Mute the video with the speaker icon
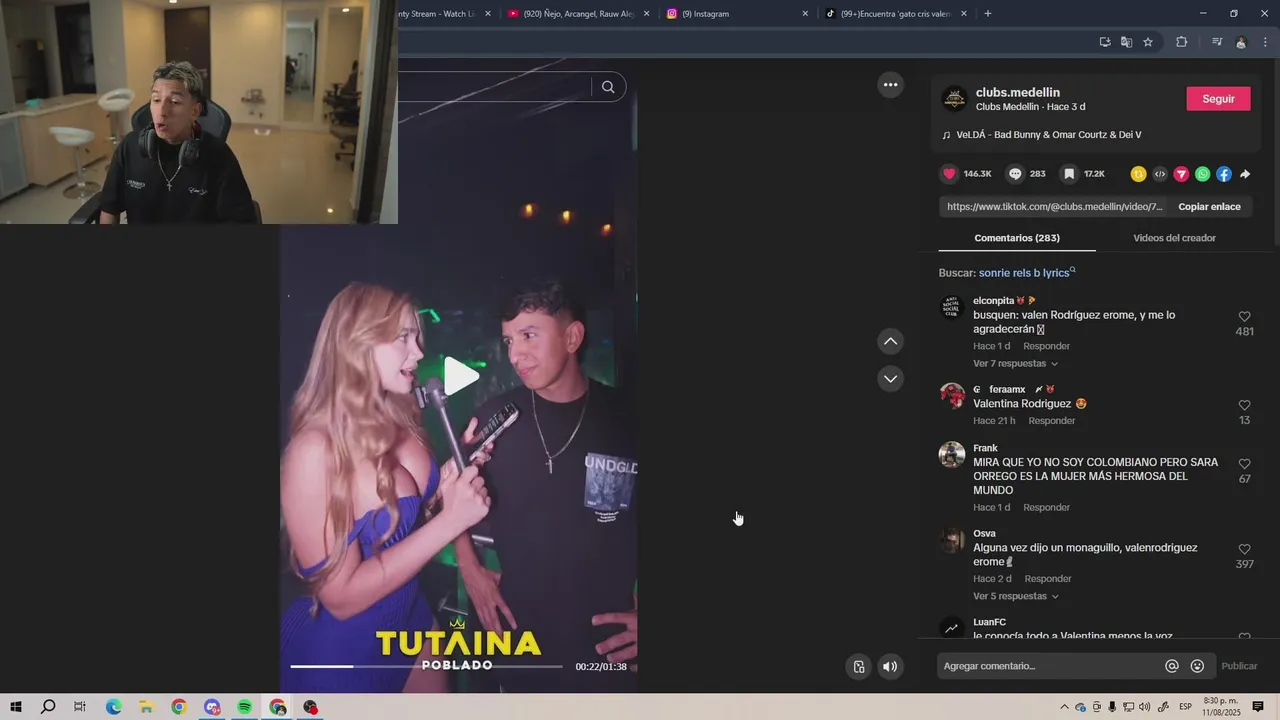This screenshot has width=1280, height=720. (890, 667)
